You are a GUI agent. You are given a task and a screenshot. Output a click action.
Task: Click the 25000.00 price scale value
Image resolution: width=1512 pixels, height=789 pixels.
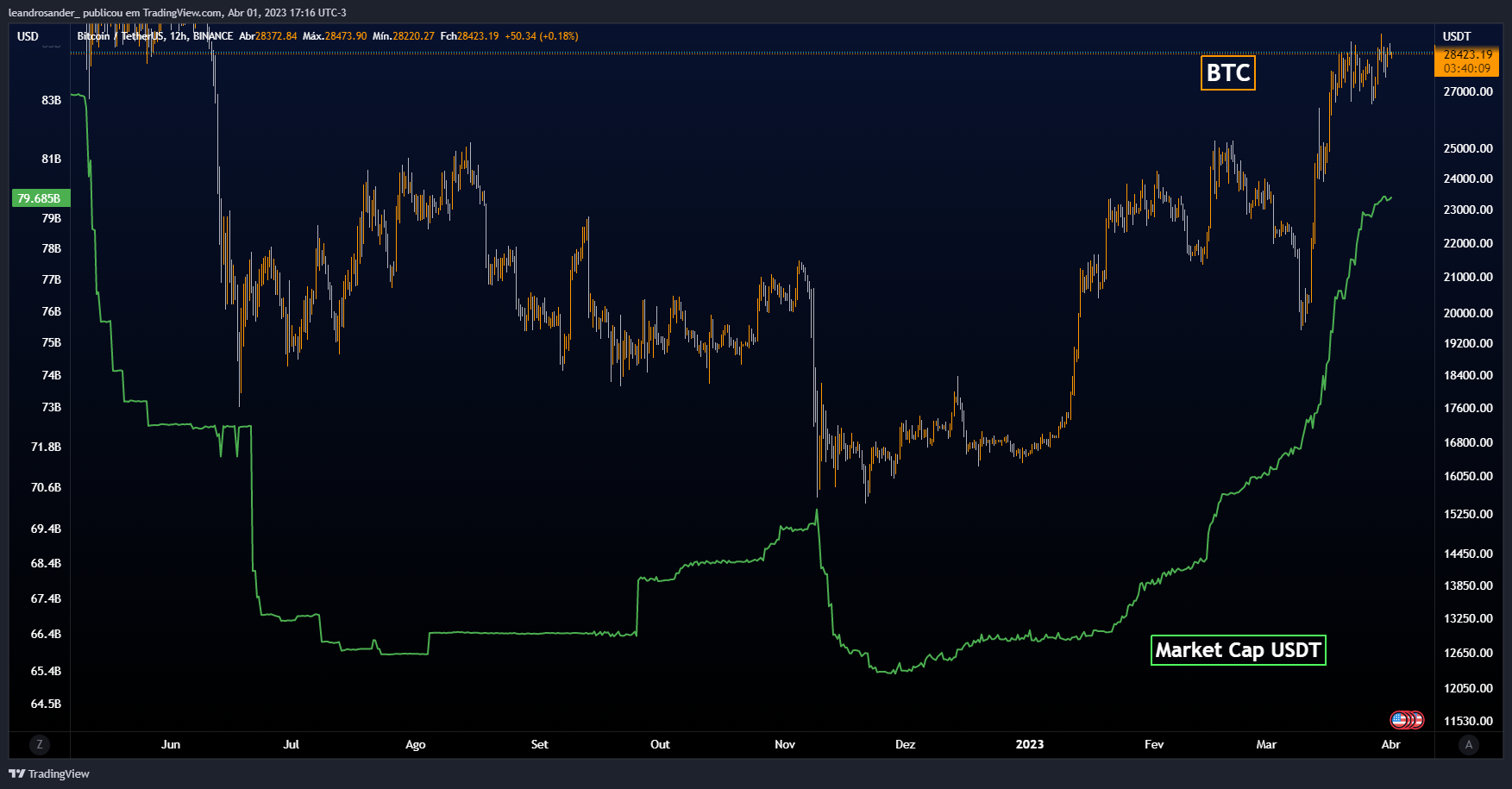click(x=1468, y=148)
